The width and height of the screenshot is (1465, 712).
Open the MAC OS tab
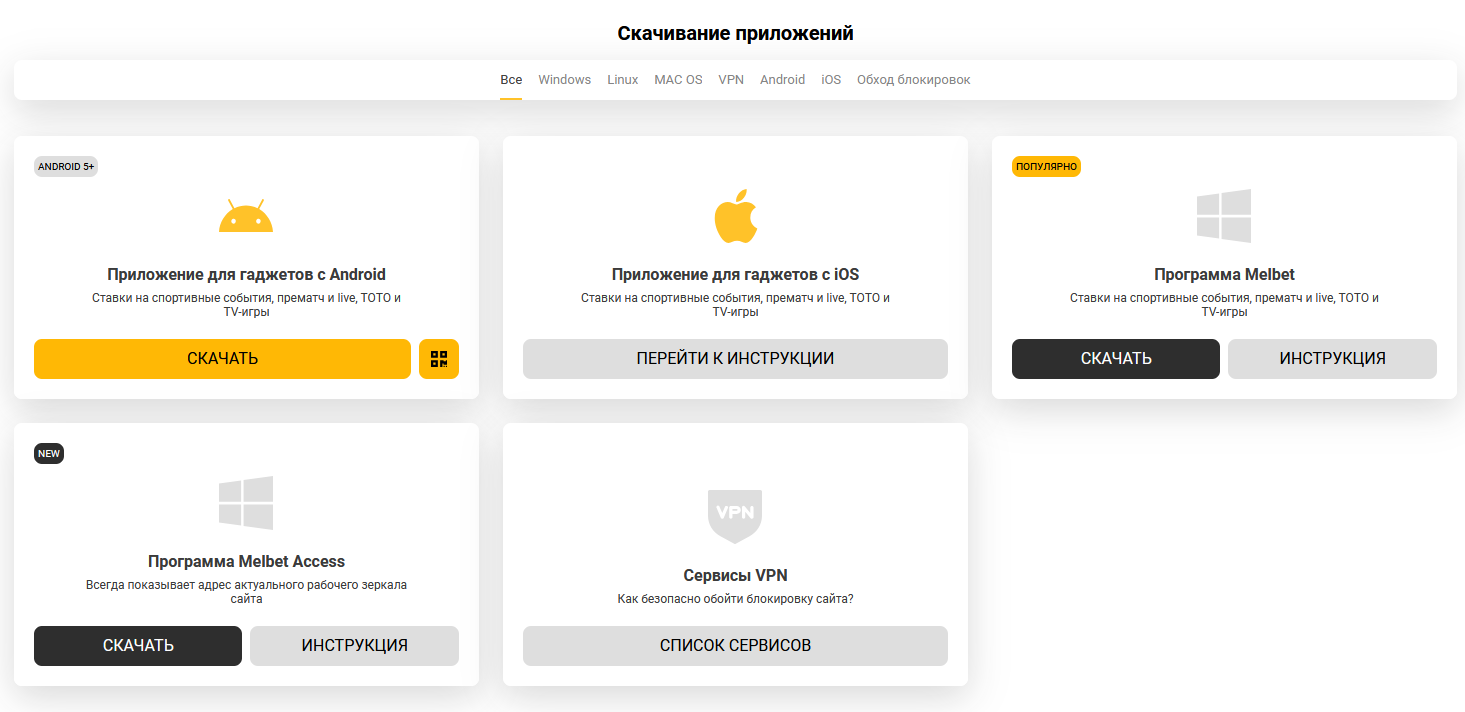678,79
